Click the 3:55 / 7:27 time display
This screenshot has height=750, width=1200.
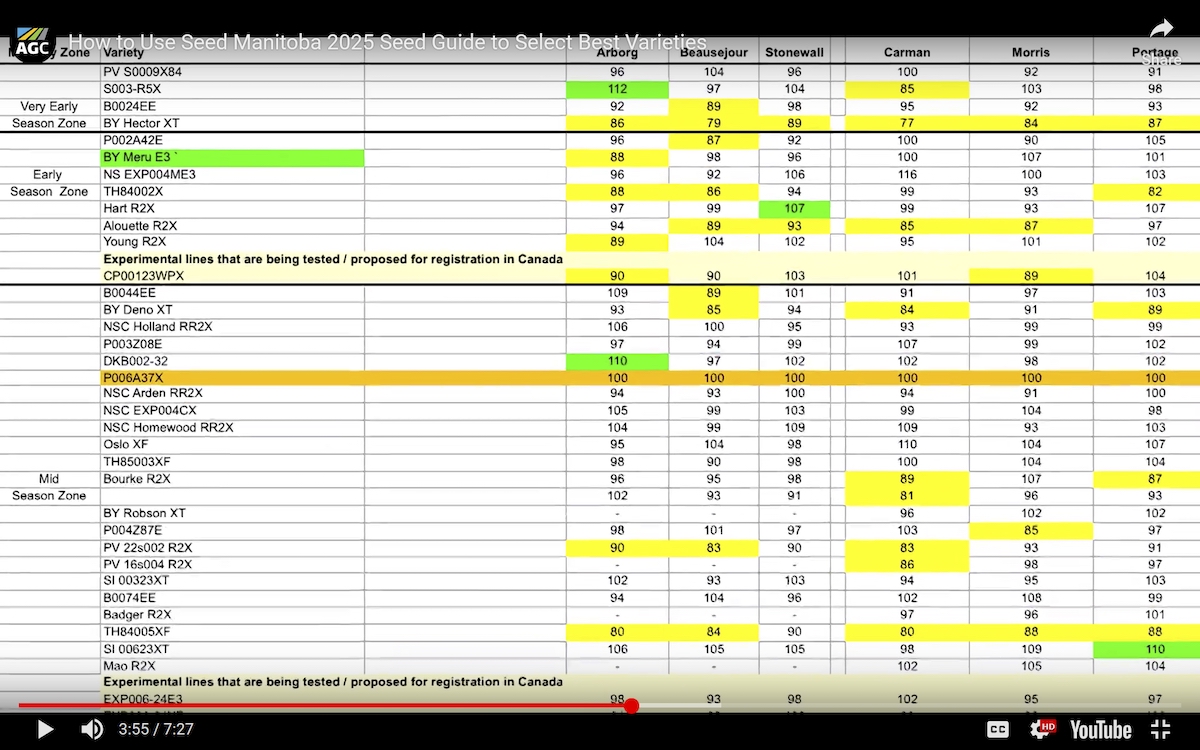point(155,730)
